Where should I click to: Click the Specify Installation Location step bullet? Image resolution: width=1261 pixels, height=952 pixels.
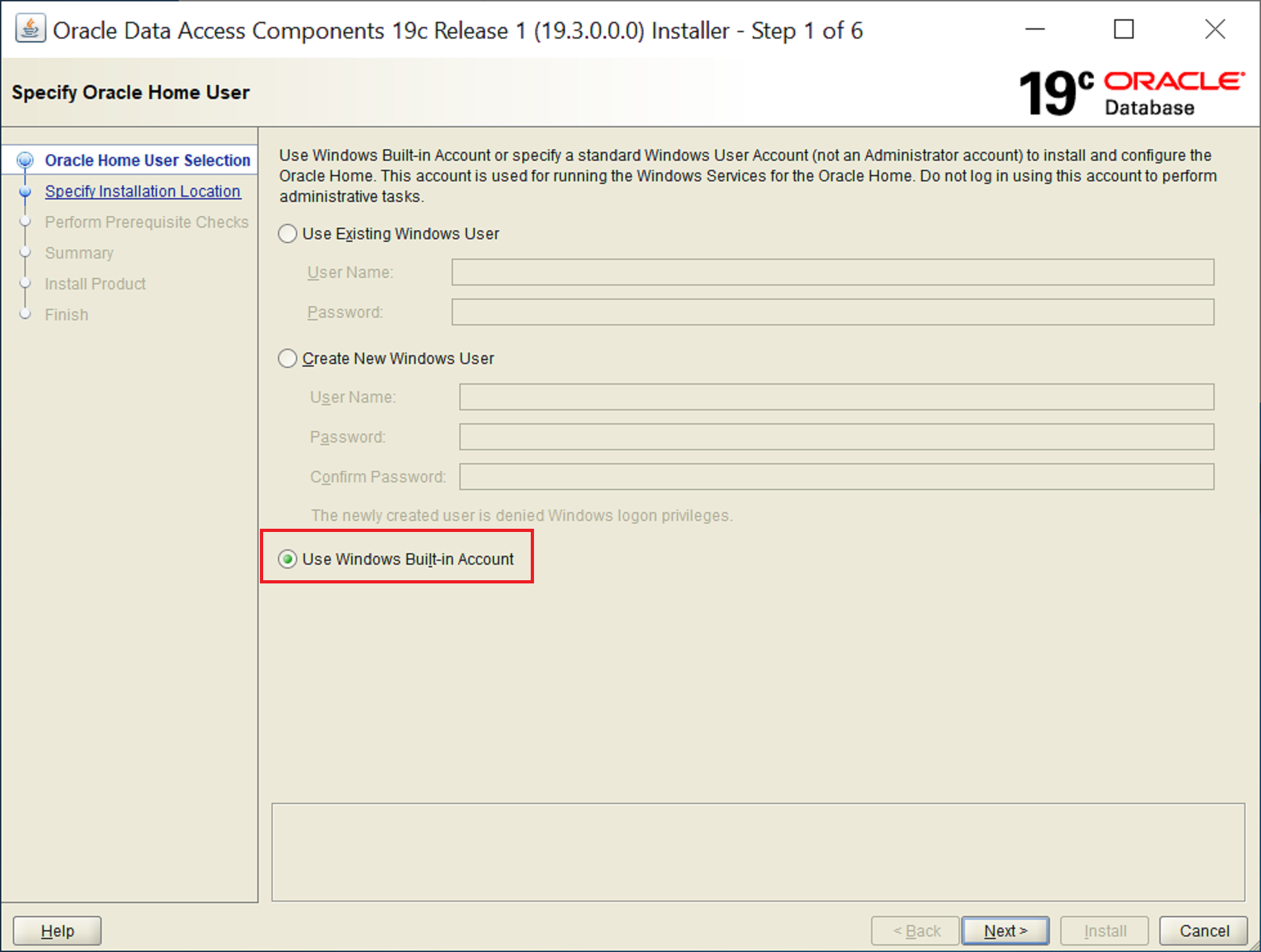pyautogui.click(x=25, y=191)
